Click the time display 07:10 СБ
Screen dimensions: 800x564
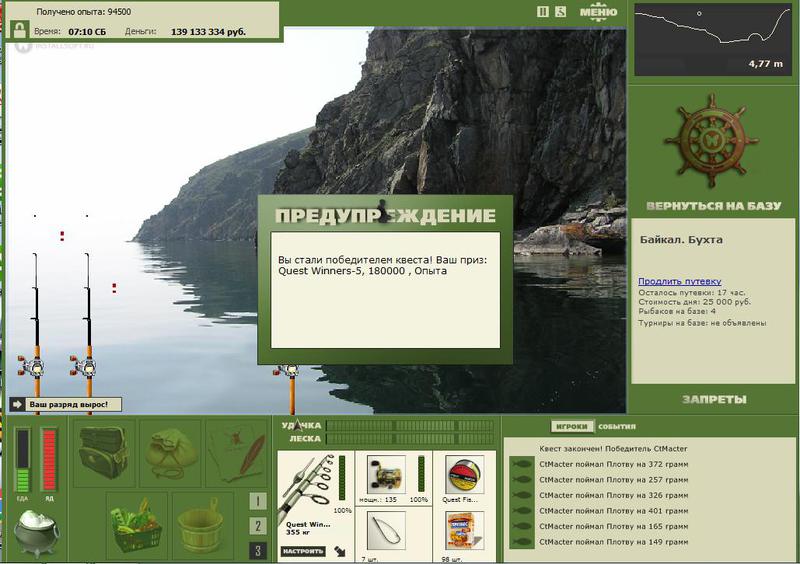coord(87,32)
